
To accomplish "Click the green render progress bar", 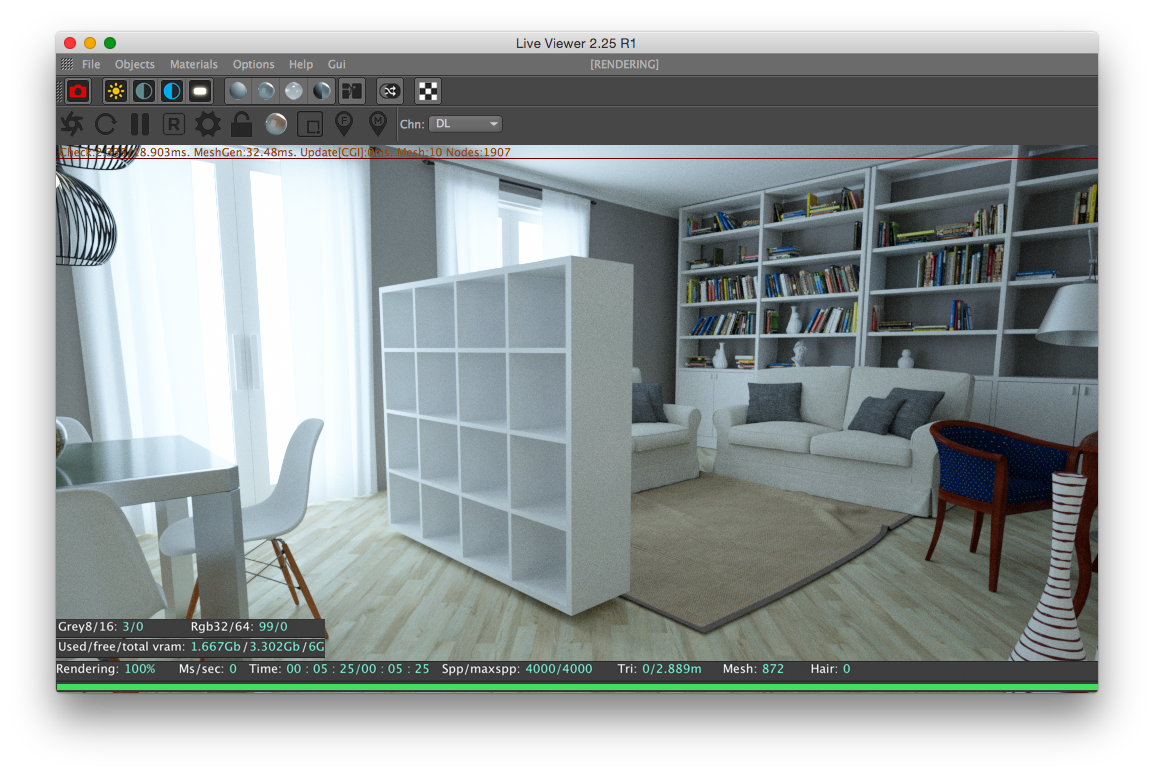I will (577, 687).
